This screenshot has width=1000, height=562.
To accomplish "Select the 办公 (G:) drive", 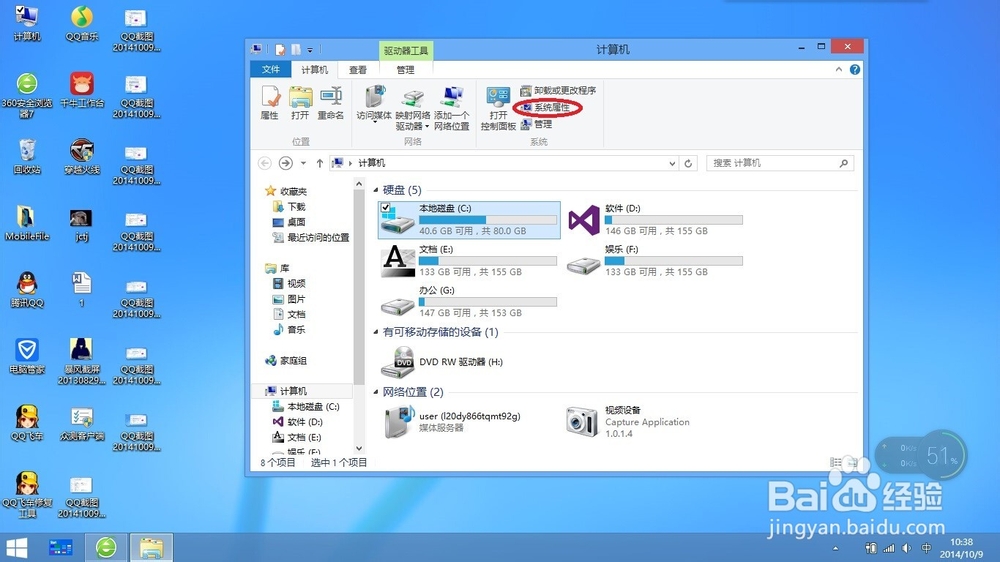I will click(x=469, y=302).
